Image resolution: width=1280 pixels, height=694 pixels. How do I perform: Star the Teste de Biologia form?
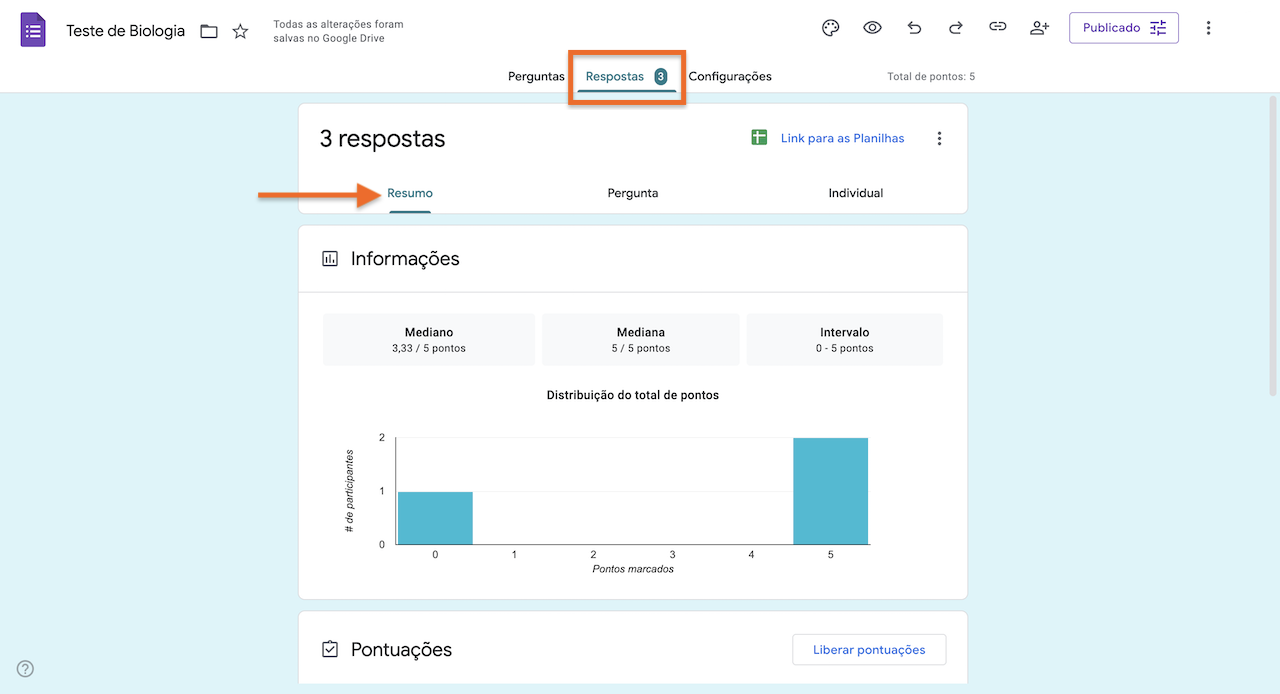[x=240, y=31]
